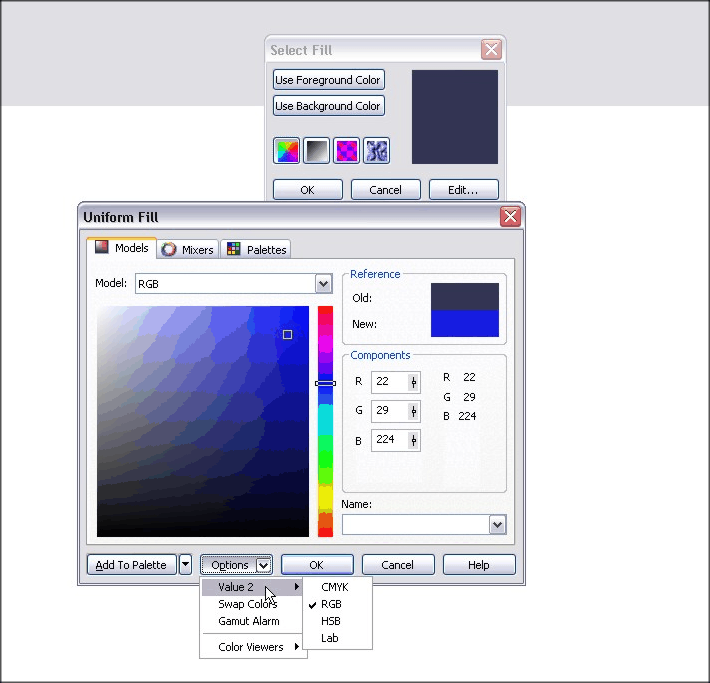This screenshot has height=683, width=710.
Task: Click the vertical hue slider handle
Action: pyautogui.click(x=325, y=383)
